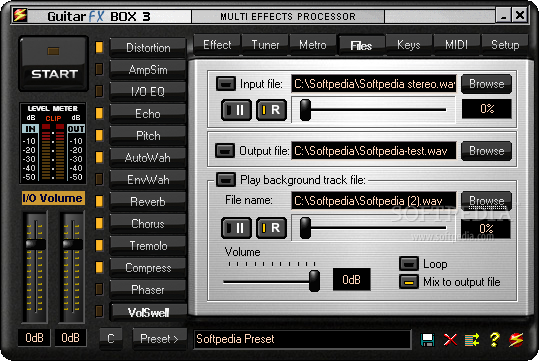Select the VolSwell effect button

148,312
